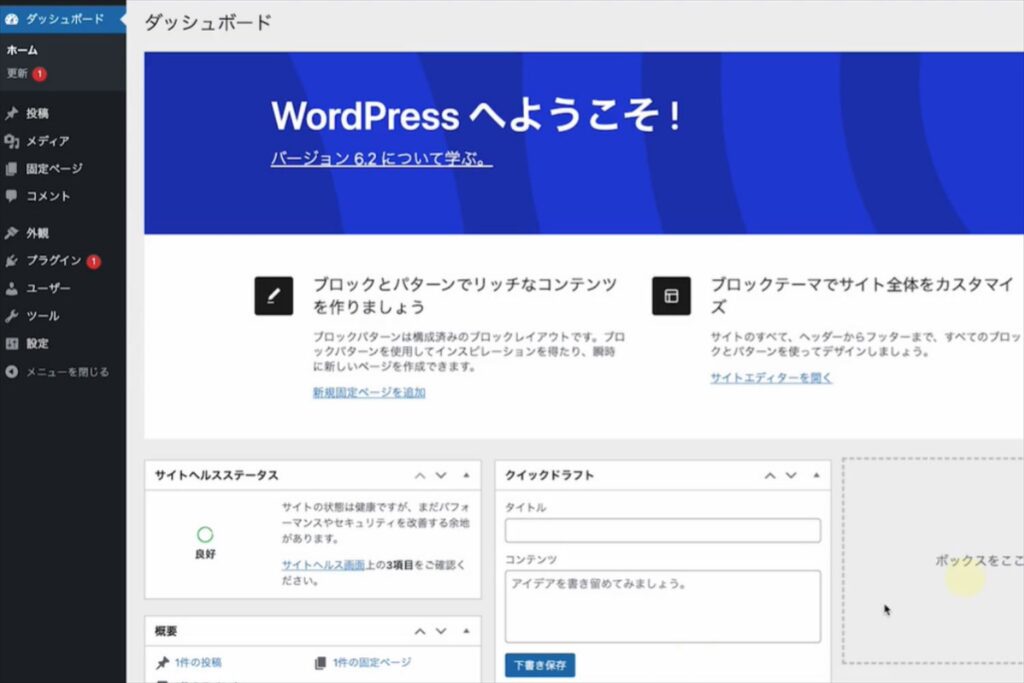The image size is (1024, 683).
Task: Collapse sidebar with メニューを閉じる
Action: [x=67, y=372]
